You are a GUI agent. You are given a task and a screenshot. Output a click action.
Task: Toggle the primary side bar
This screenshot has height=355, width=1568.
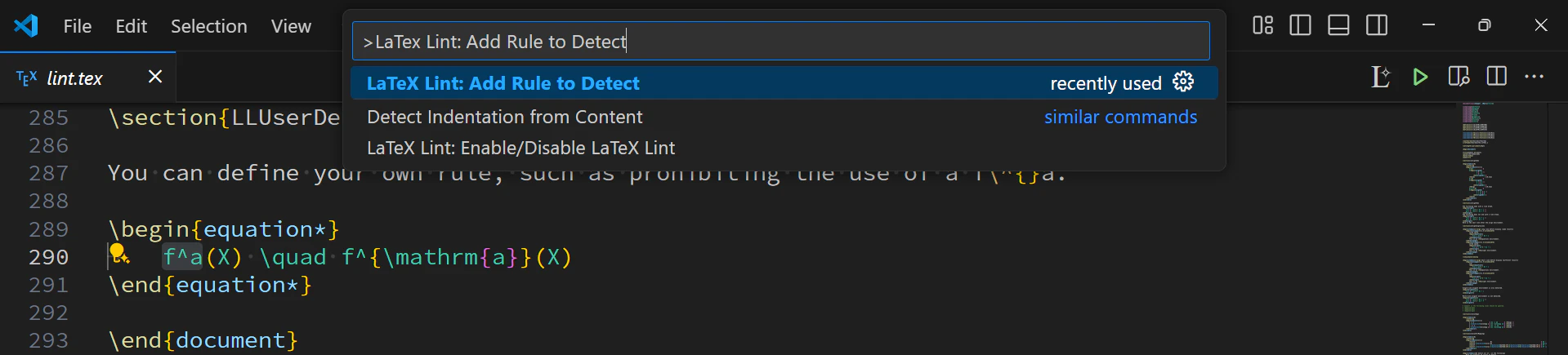pyautogui.click(x=1300, y=25)
